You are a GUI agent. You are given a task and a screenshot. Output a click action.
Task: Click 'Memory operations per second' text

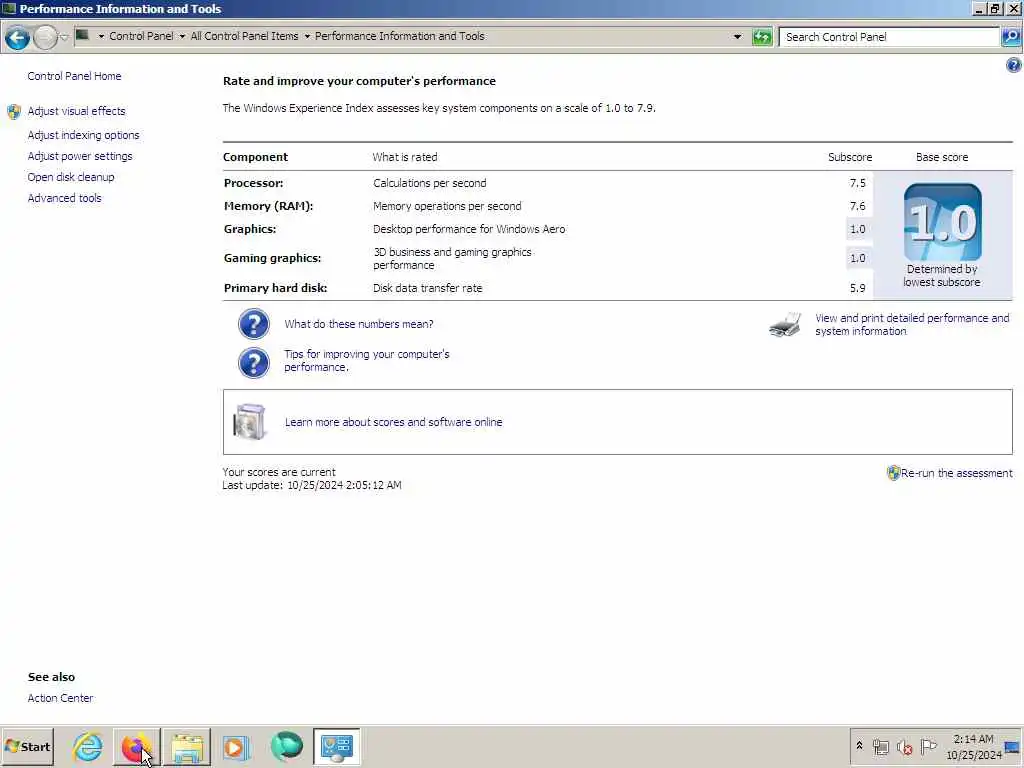pyautogui.click(x=447, y=206)
